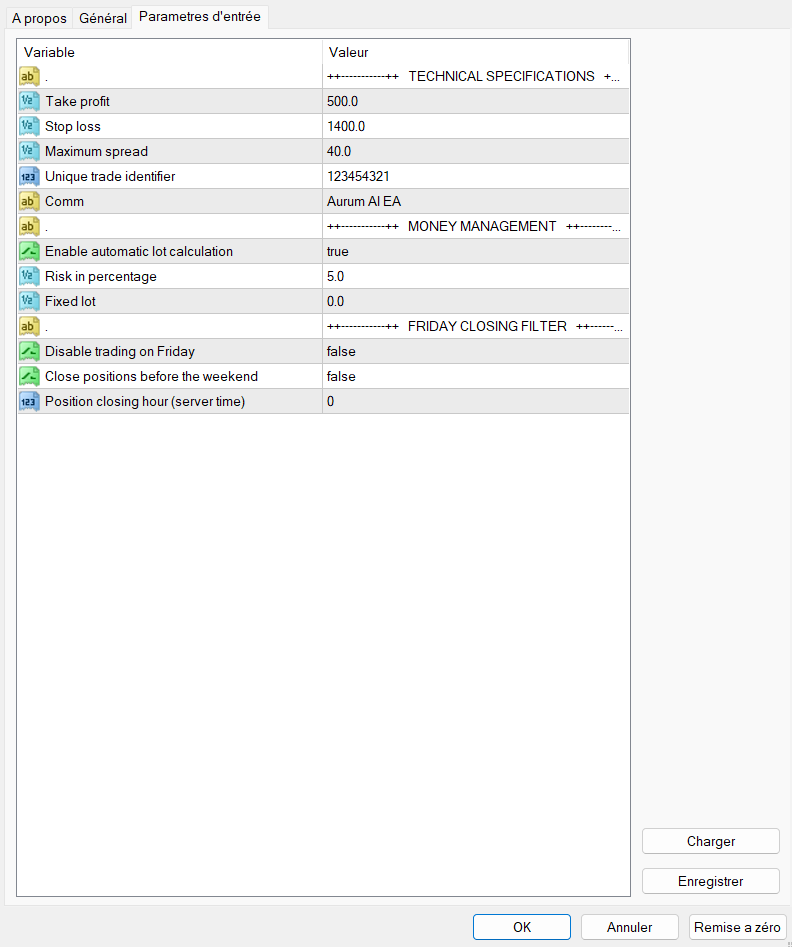Open the A propos tab
The width and height of the screenshot is (792, 947).
[x=39, y=18]
